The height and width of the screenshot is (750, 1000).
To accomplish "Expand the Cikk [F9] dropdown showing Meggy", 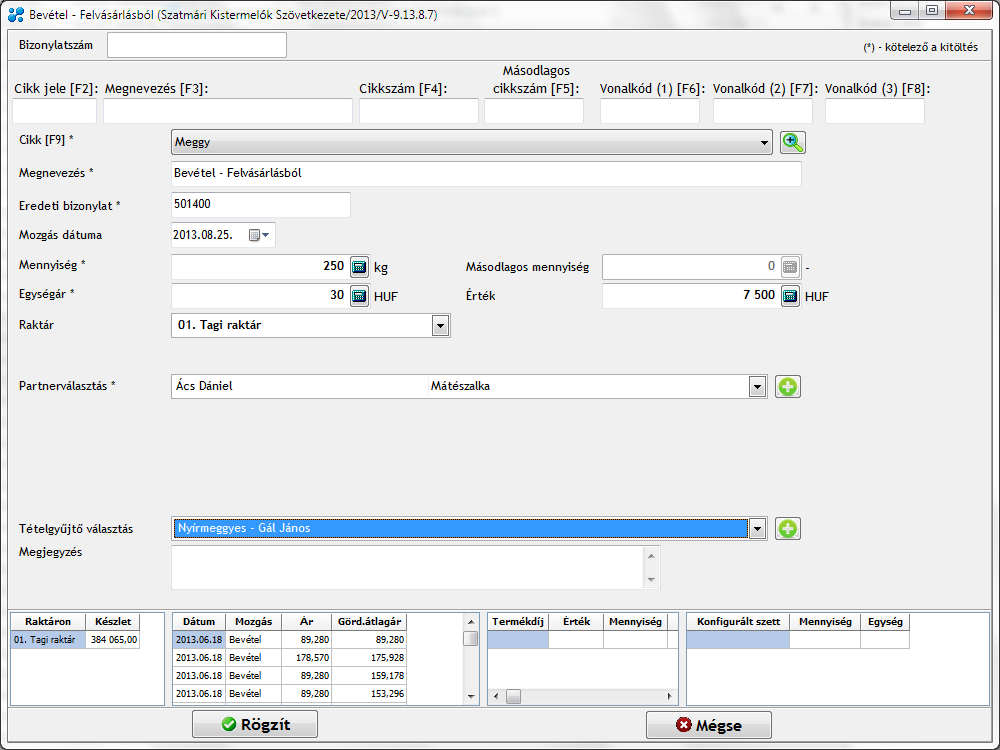I will pyautogui.click(x=764, y=142).
